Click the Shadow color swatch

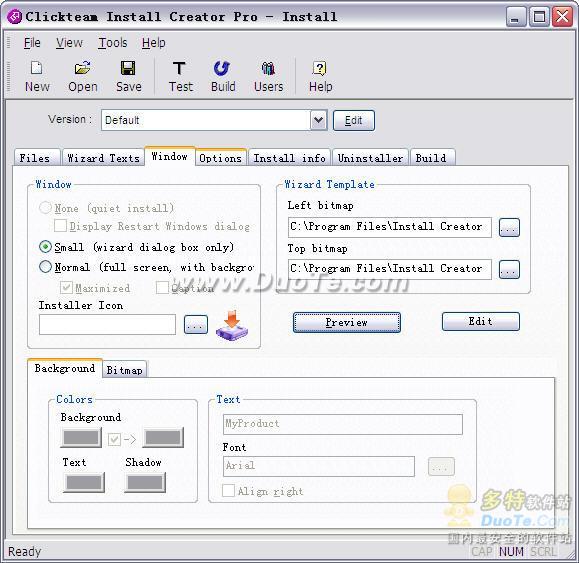click(x=145, y=482)
